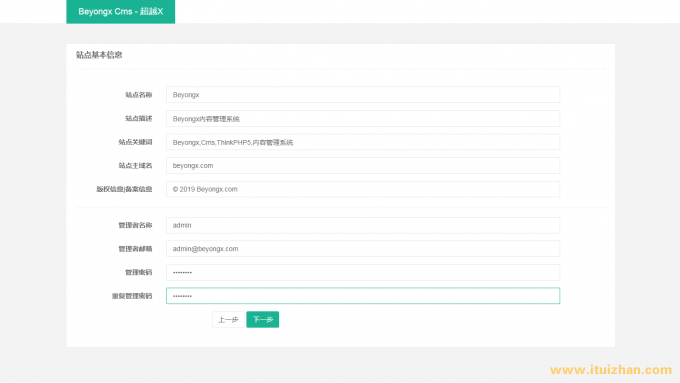Click the 下一步 next-step button

pyautogui.click(x=262, y=320)
